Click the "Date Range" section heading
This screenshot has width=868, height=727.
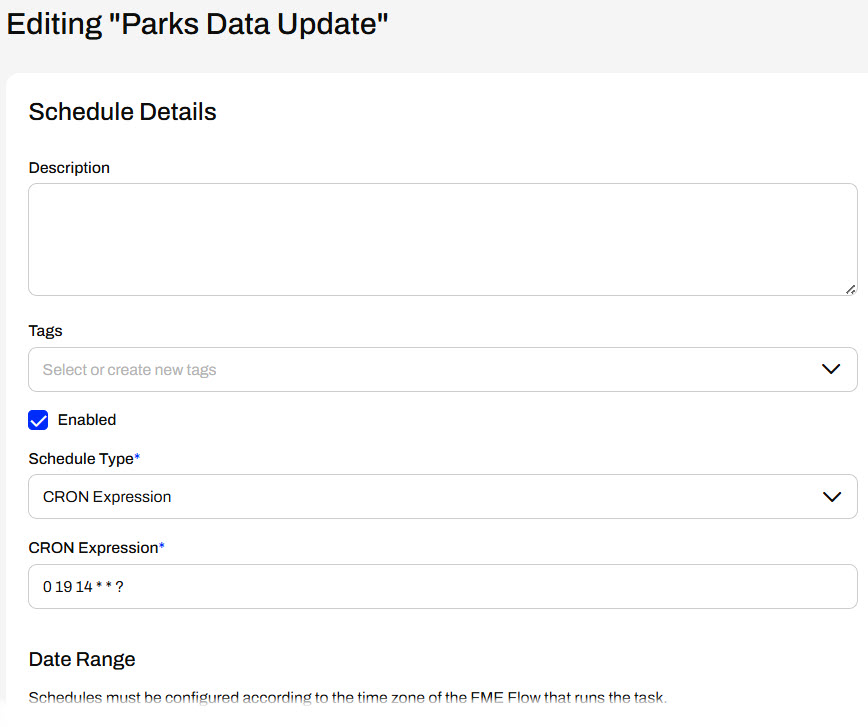[82, 659]
